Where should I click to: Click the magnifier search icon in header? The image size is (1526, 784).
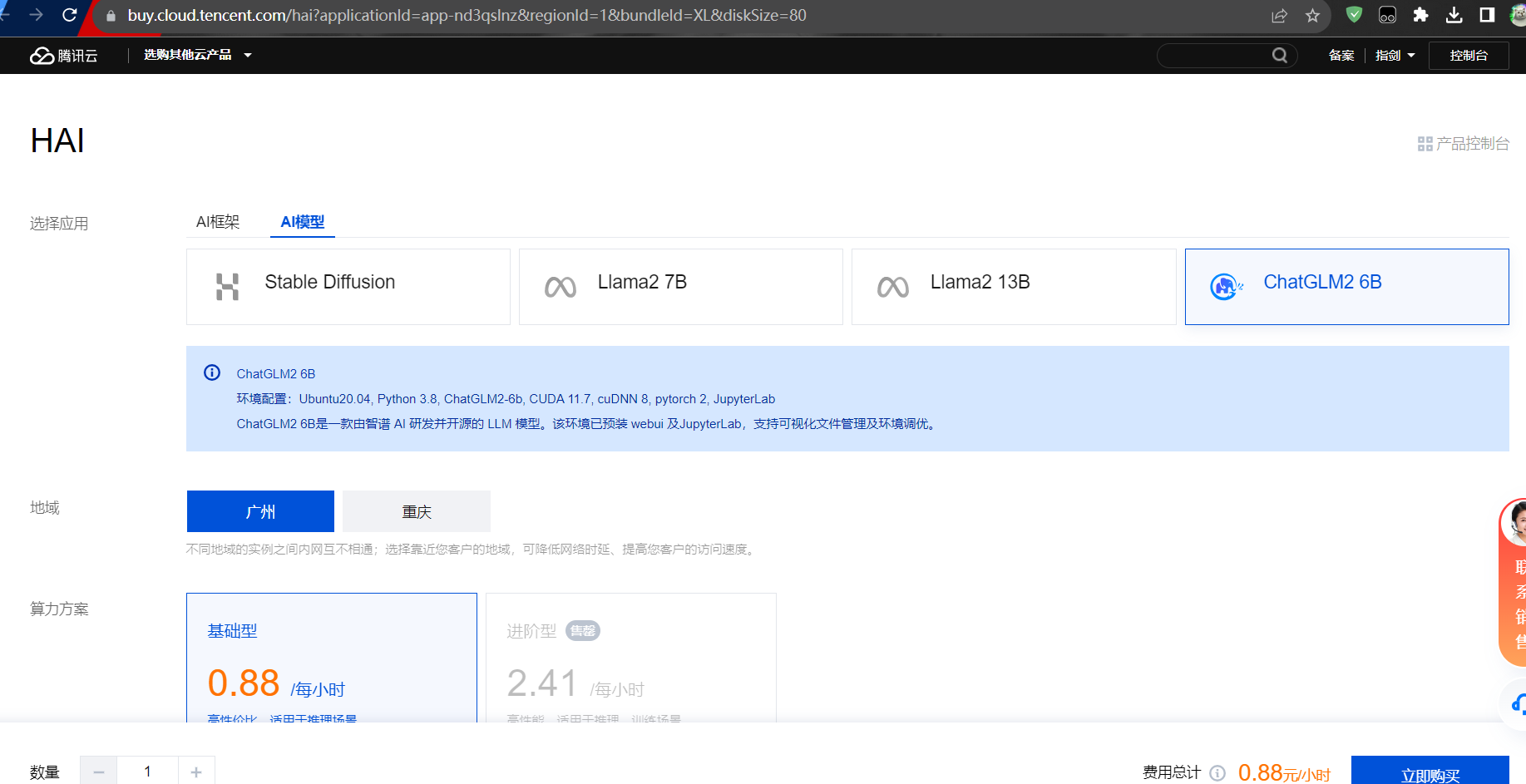tap(1280, 55)
